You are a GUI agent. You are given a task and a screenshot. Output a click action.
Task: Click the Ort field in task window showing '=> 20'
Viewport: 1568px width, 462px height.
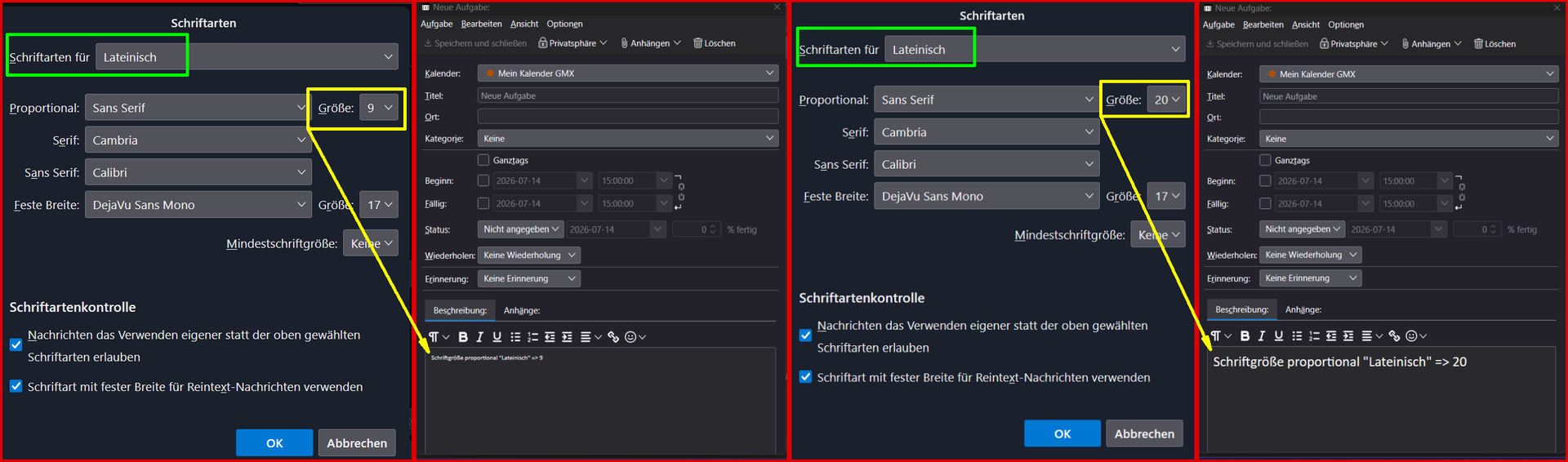pyautogui.click(x=1409, y=117)
